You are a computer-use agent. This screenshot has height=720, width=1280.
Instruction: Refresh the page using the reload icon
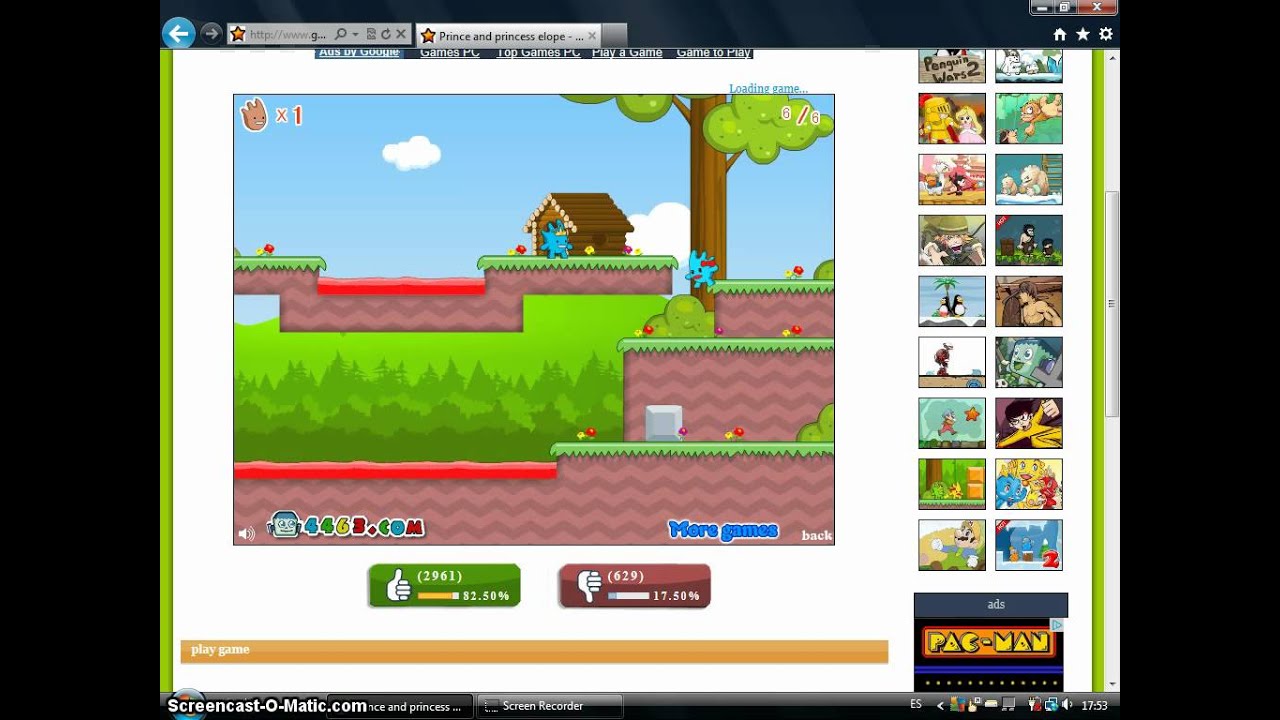[x=385, y=34]
